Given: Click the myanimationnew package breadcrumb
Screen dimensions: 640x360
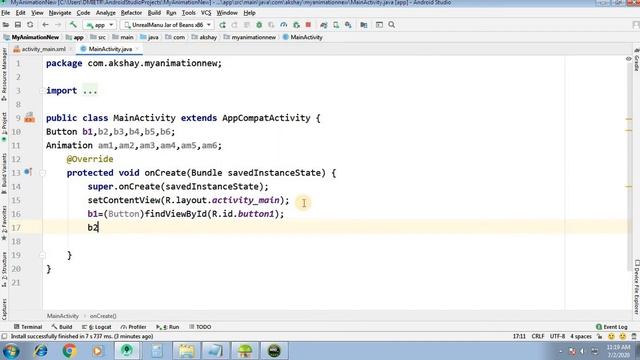Looking at the screenshot, I should point(250,37).
